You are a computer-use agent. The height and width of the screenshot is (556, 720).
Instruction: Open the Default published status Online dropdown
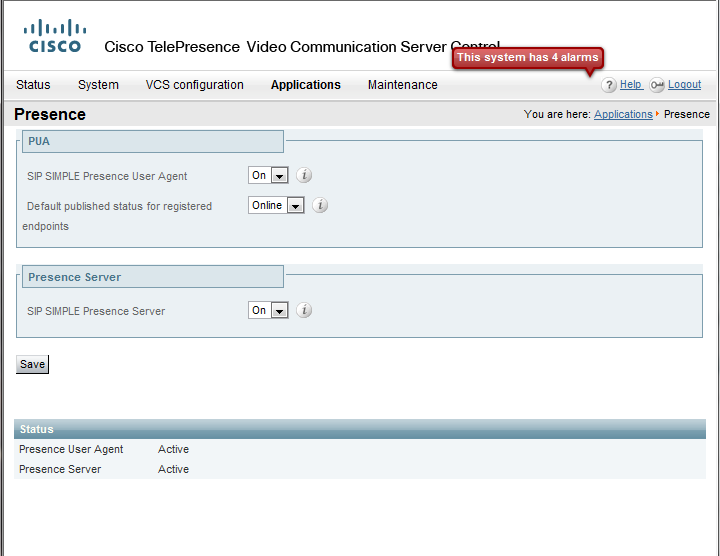276,205
